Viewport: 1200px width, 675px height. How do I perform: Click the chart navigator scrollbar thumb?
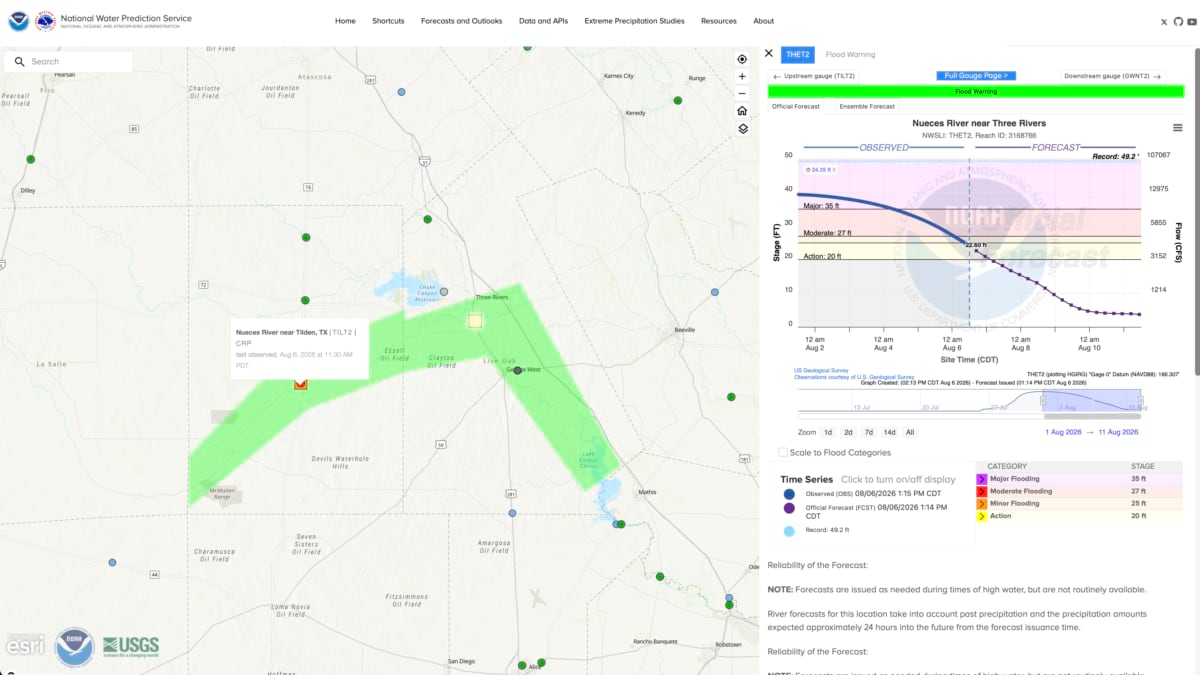[1092, 416]
